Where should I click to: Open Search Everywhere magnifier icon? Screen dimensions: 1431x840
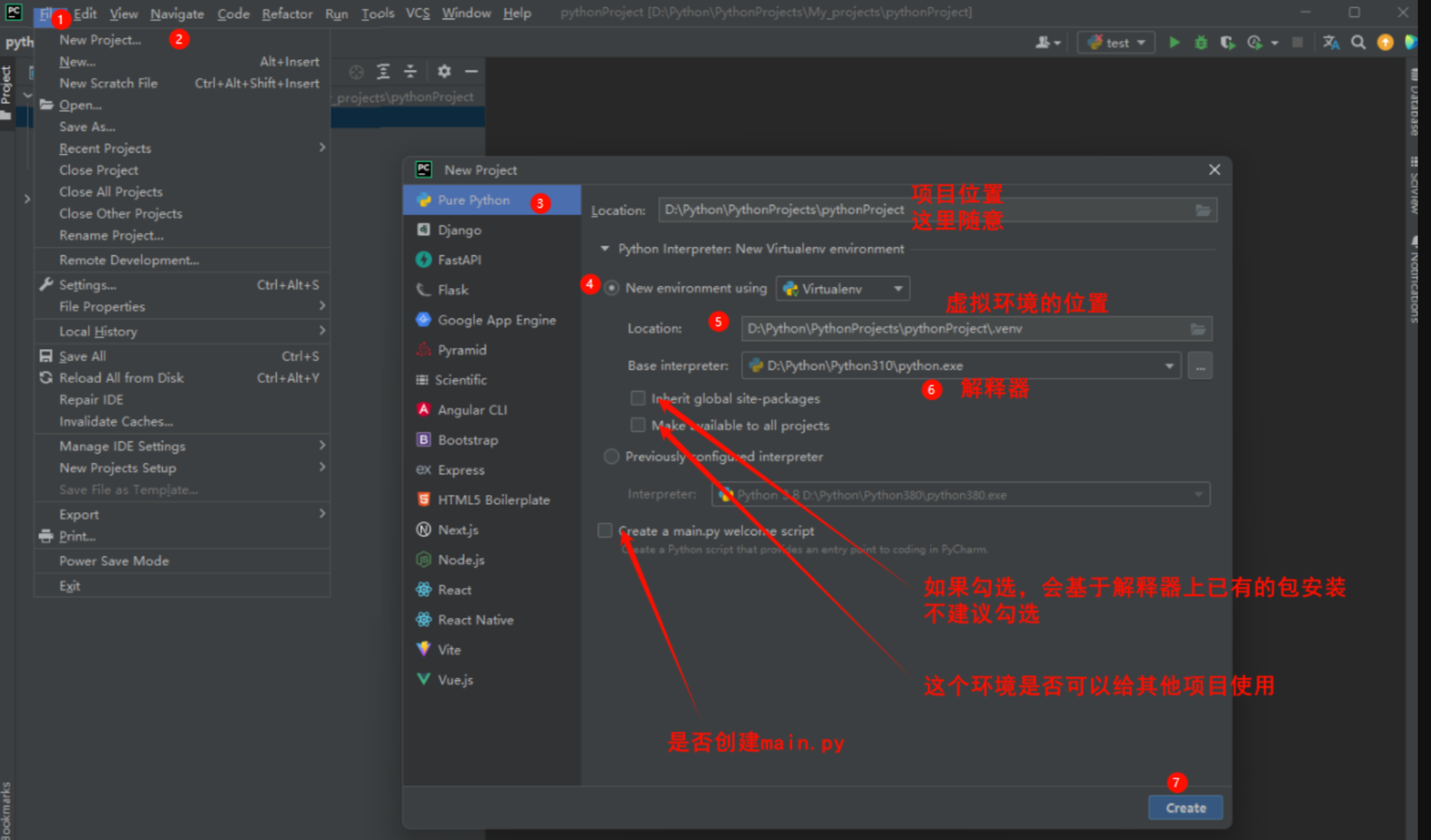pyautogui.click(x=1358, y=43)
